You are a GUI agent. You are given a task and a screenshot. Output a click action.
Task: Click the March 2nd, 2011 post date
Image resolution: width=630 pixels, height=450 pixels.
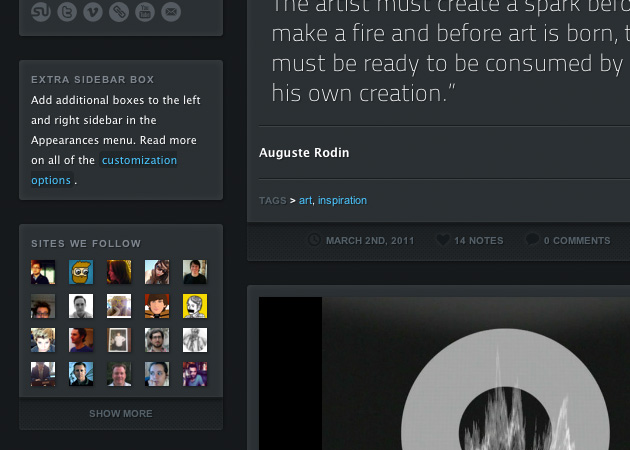tap(369, 240)
